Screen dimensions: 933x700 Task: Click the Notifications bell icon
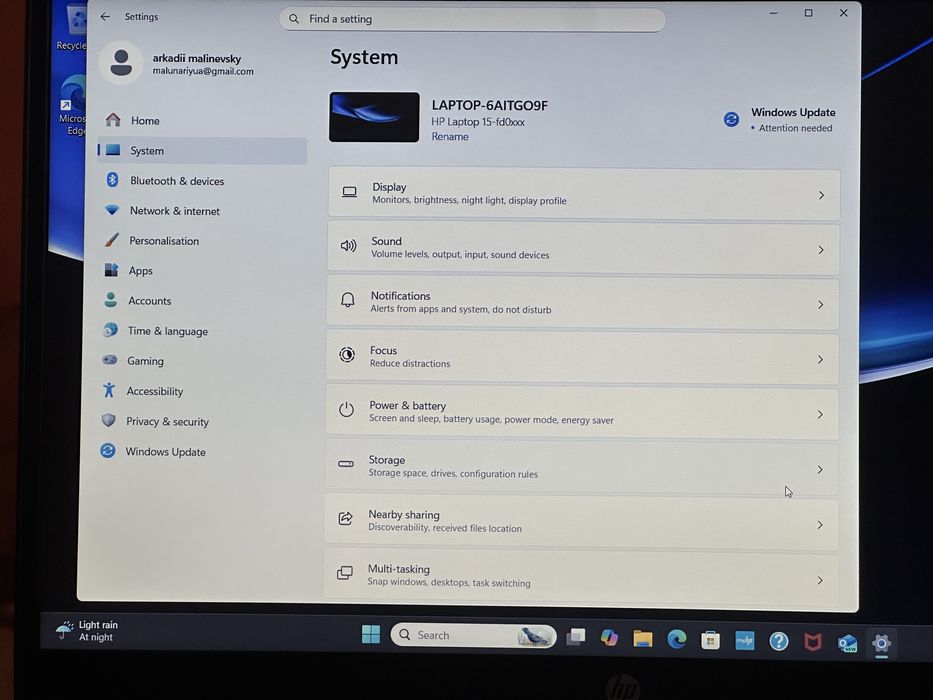pos(347,299)
